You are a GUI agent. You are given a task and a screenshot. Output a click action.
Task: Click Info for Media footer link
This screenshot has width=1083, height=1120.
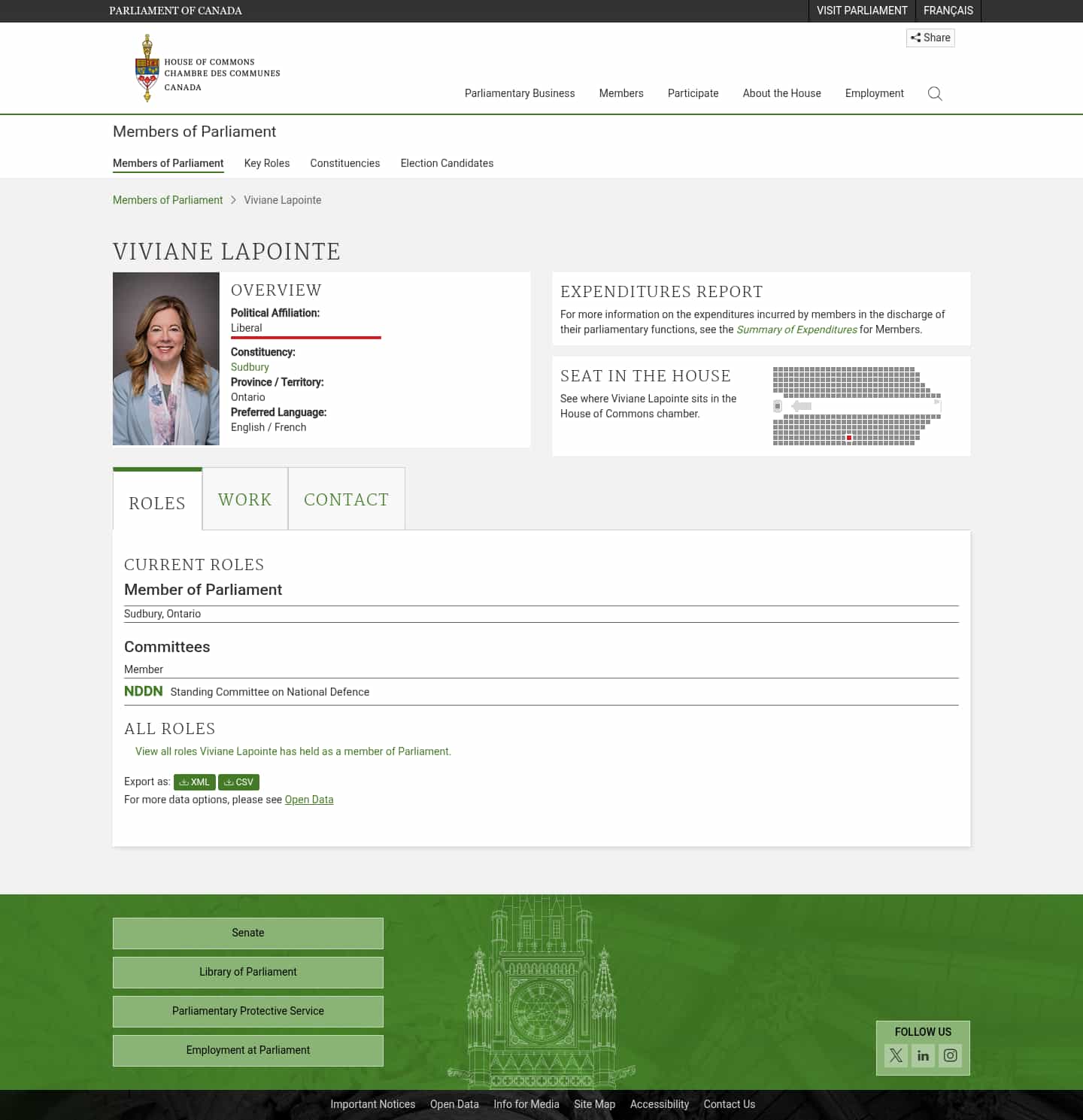tap(526, 1104)
